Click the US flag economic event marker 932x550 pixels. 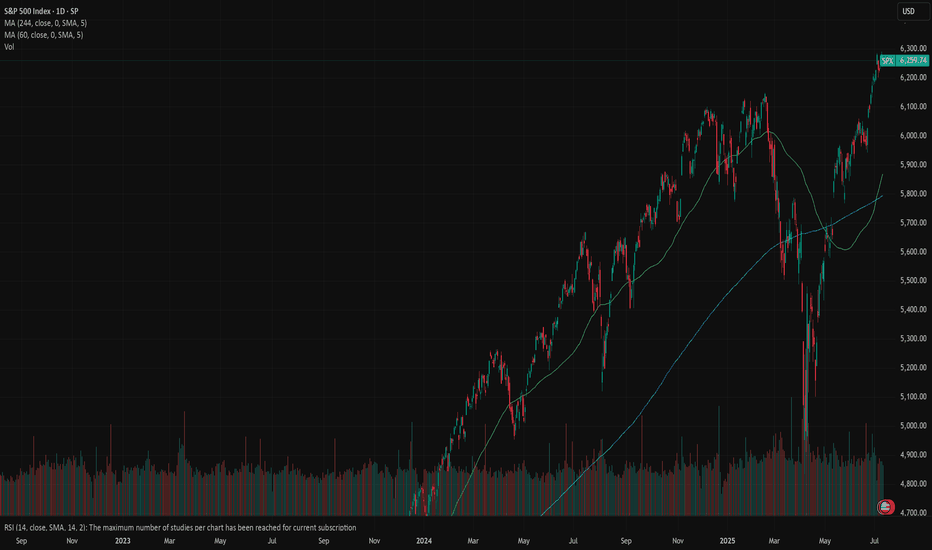pos(885,507)
